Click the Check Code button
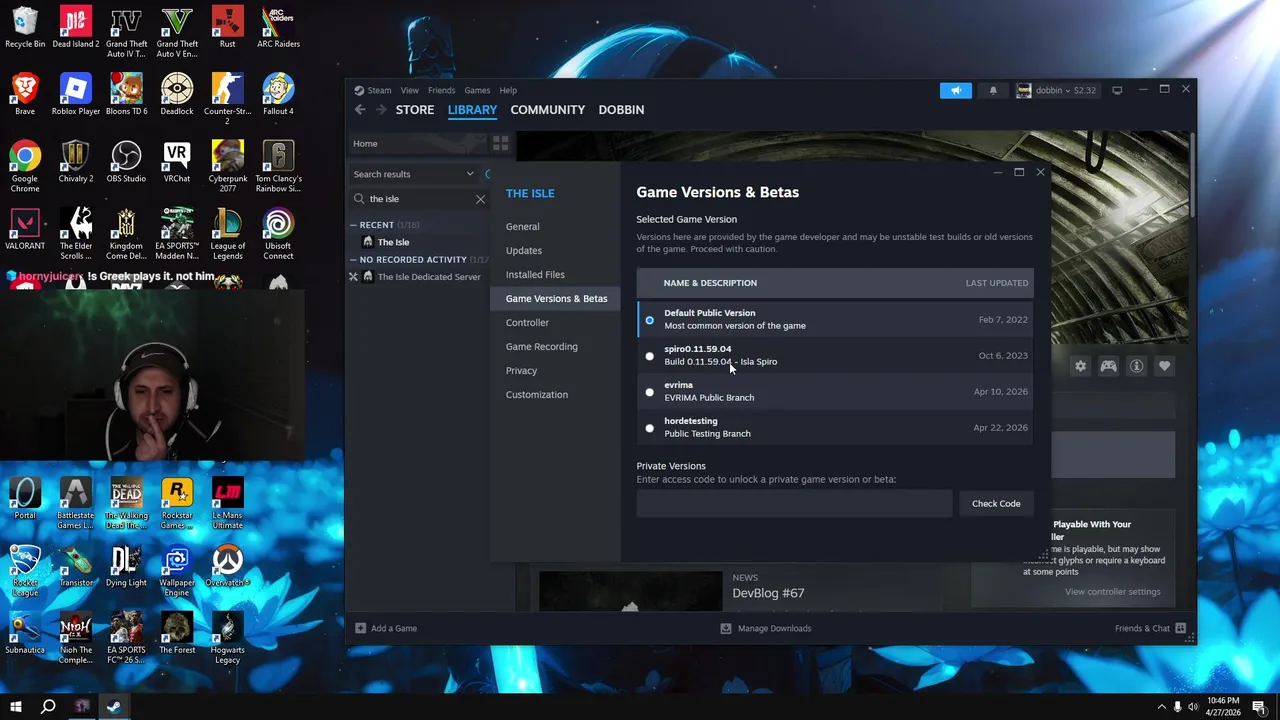The width and height of the screenshot is (1280, 720). [996, 504]
